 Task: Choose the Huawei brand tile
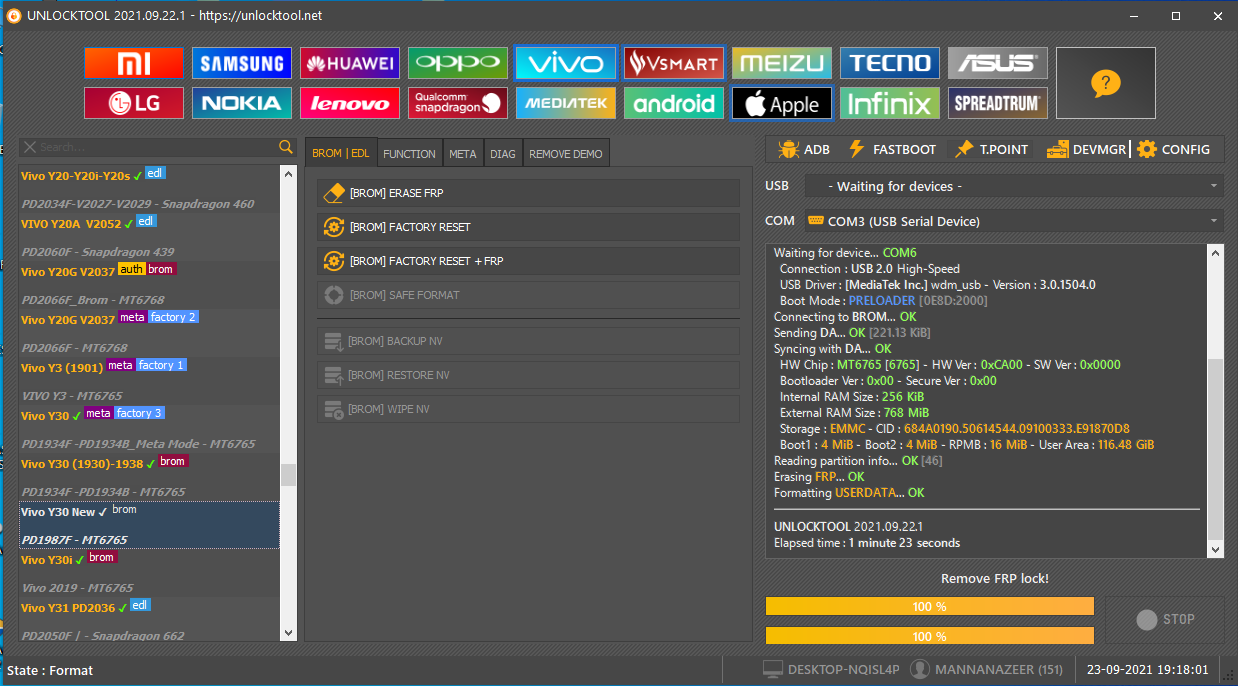(350, 63)
